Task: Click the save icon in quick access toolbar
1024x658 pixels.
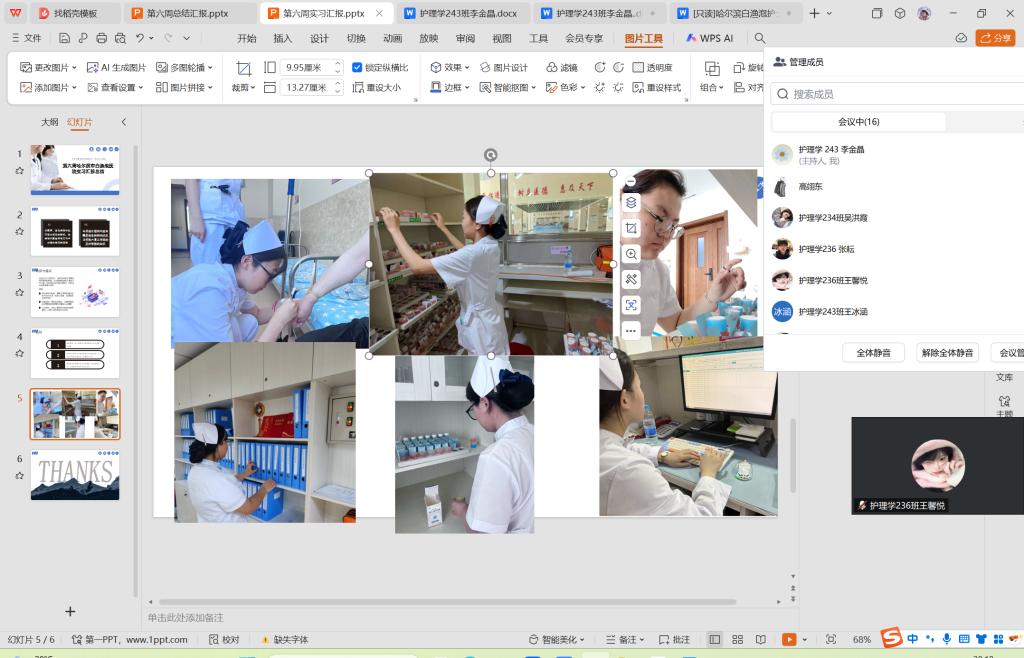Action: coord(64,38)
